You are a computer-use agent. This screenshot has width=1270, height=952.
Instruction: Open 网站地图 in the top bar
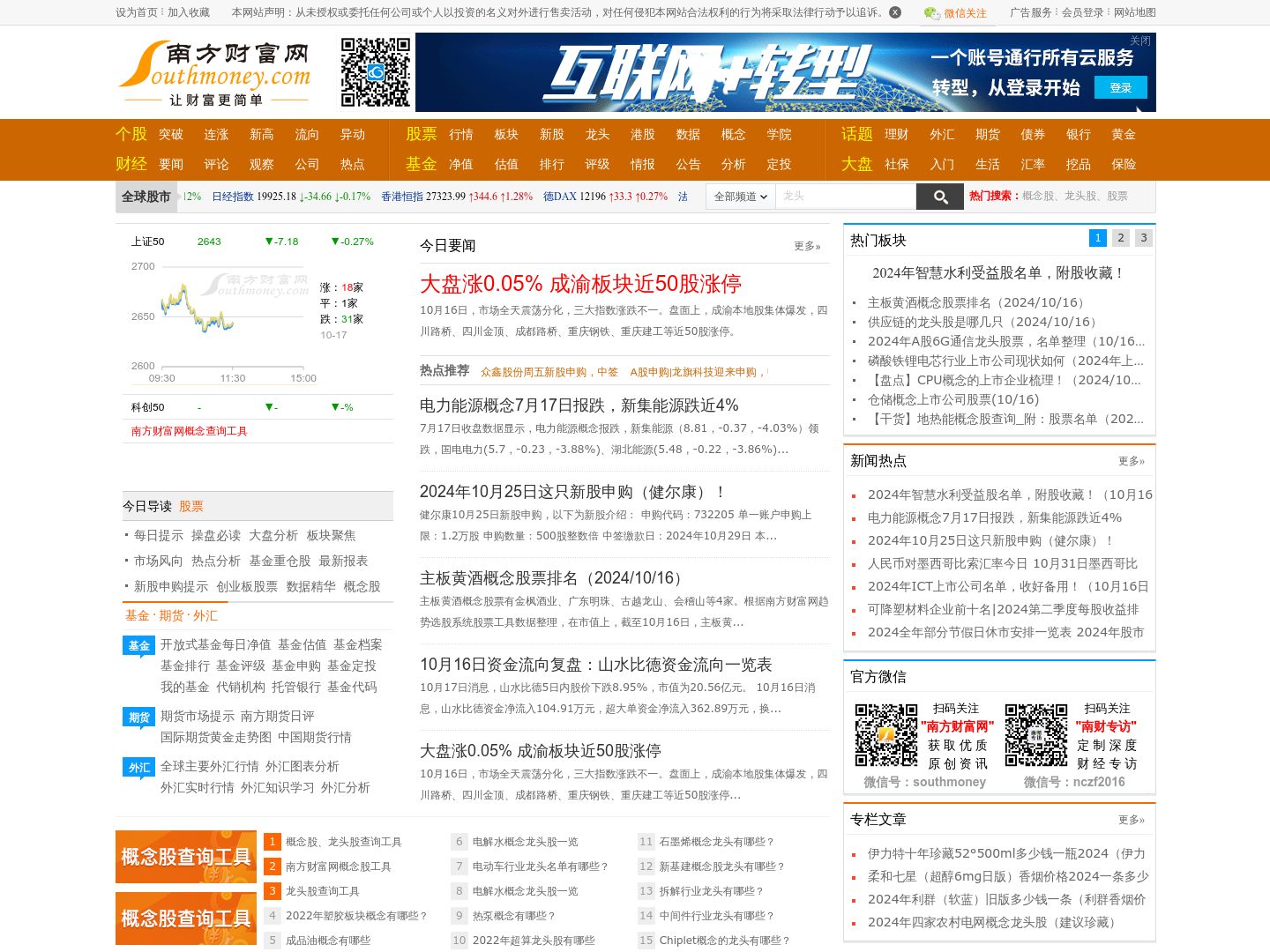pyautogui.click(x=1135, y=12)
